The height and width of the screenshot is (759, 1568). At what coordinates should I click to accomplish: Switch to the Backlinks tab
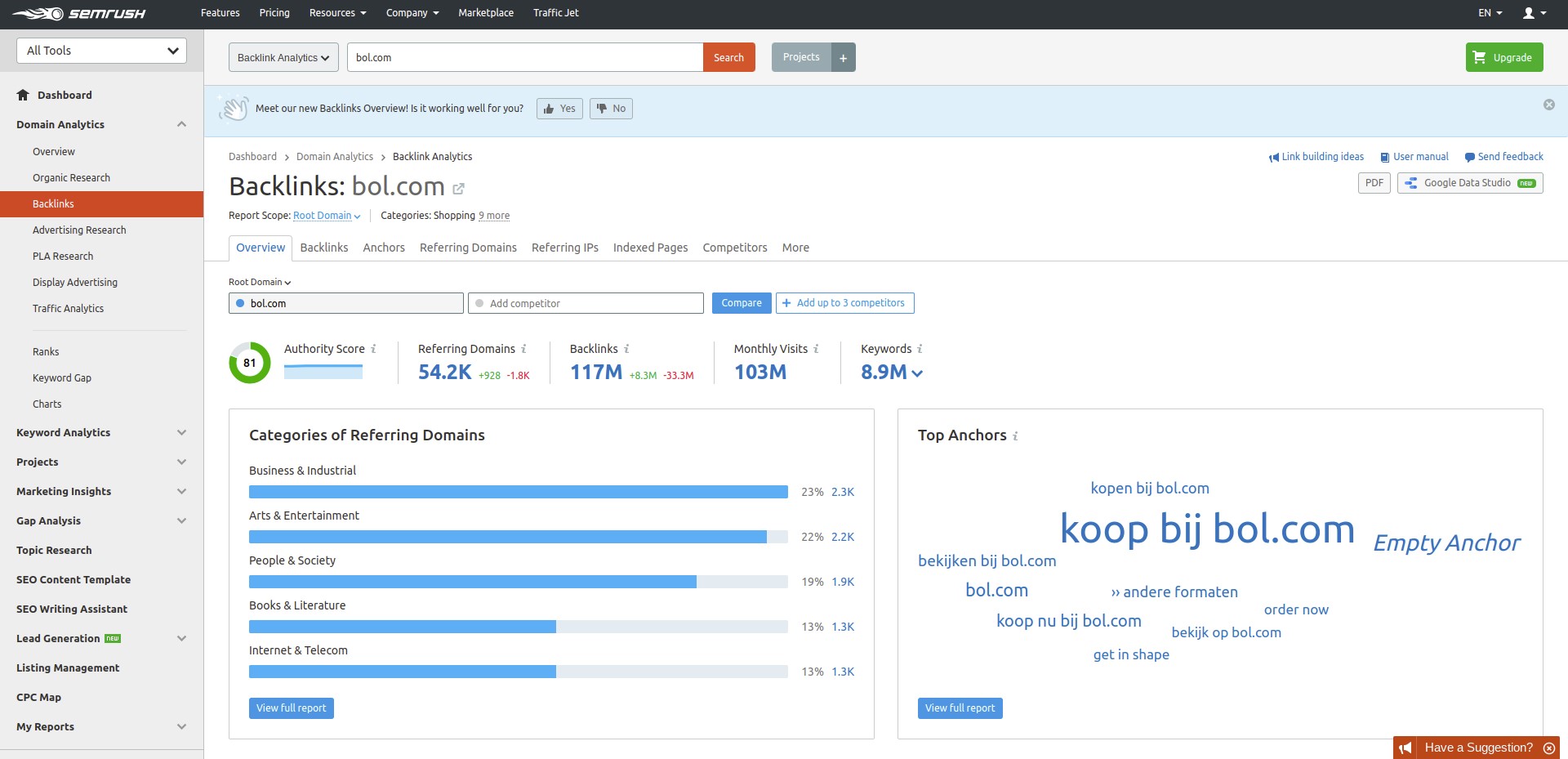[324, 248]
